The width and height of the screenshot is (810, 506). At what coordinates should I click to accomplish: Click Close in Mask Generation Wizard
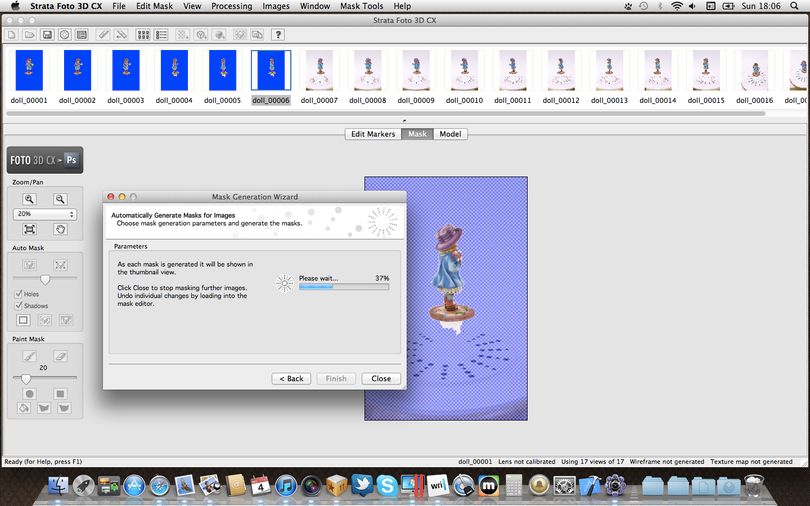tap(381, 378)
